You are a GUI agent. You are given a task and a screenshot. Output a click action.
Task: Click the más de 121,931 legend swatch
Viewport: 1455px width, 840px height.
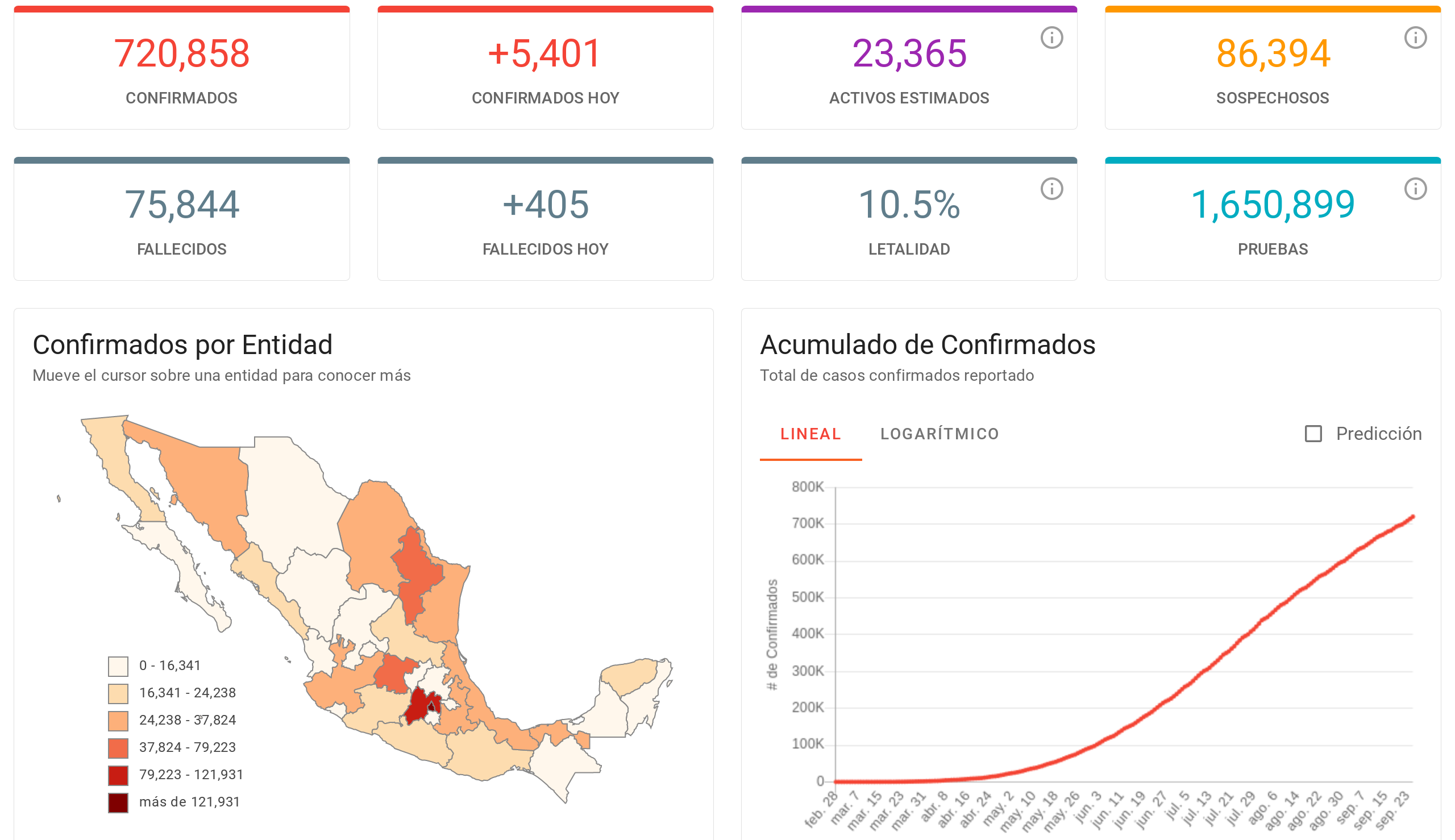coord(118,803)
